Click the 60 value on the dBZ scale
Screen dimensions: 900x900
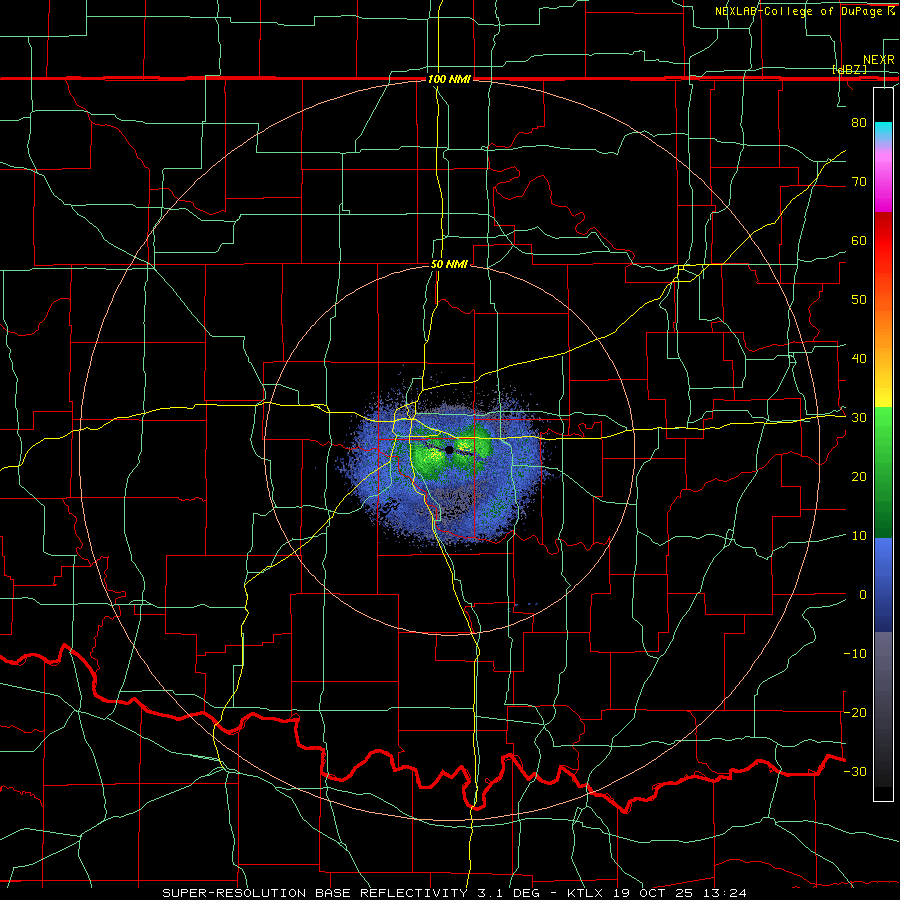859,240
